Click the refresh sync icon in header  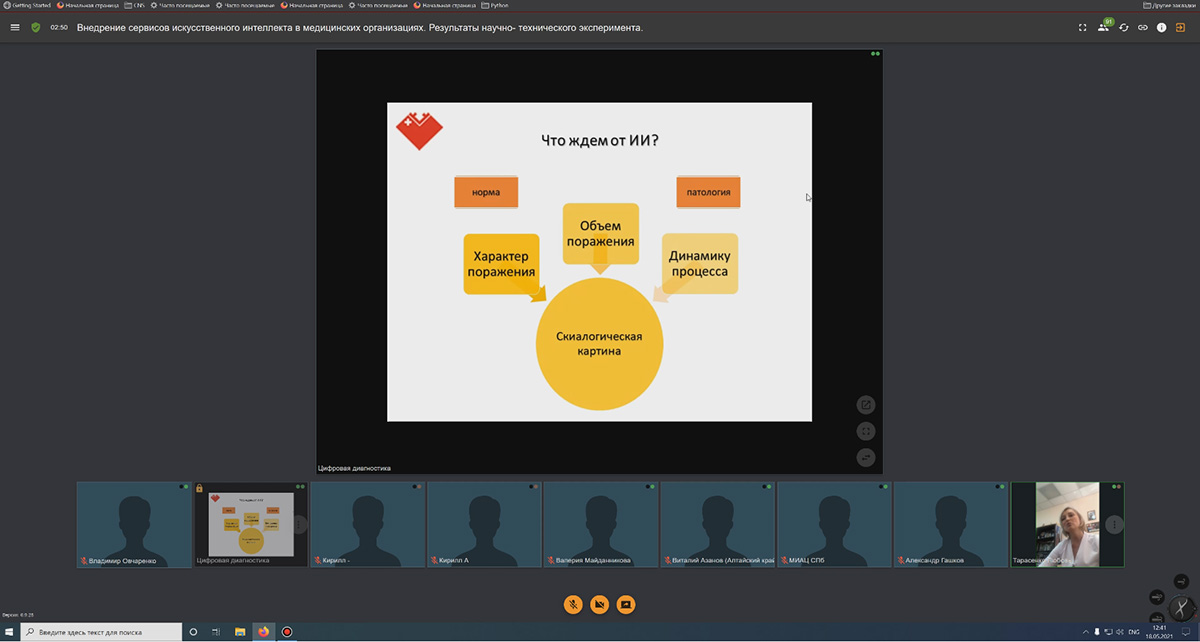[1124, 28]
